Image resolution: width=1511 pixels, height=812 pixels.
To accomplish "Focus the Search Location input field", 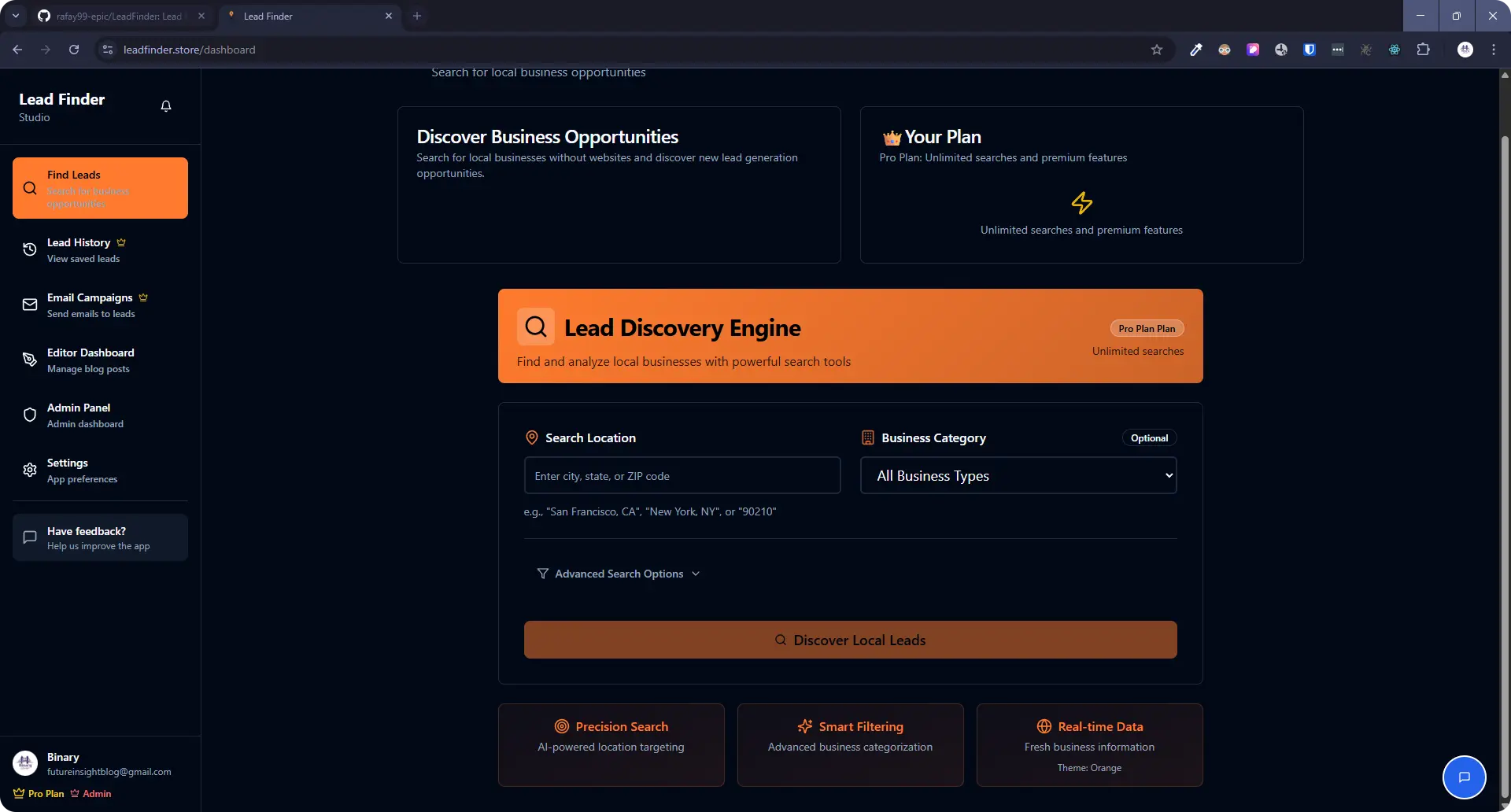I will click(682, 475).
